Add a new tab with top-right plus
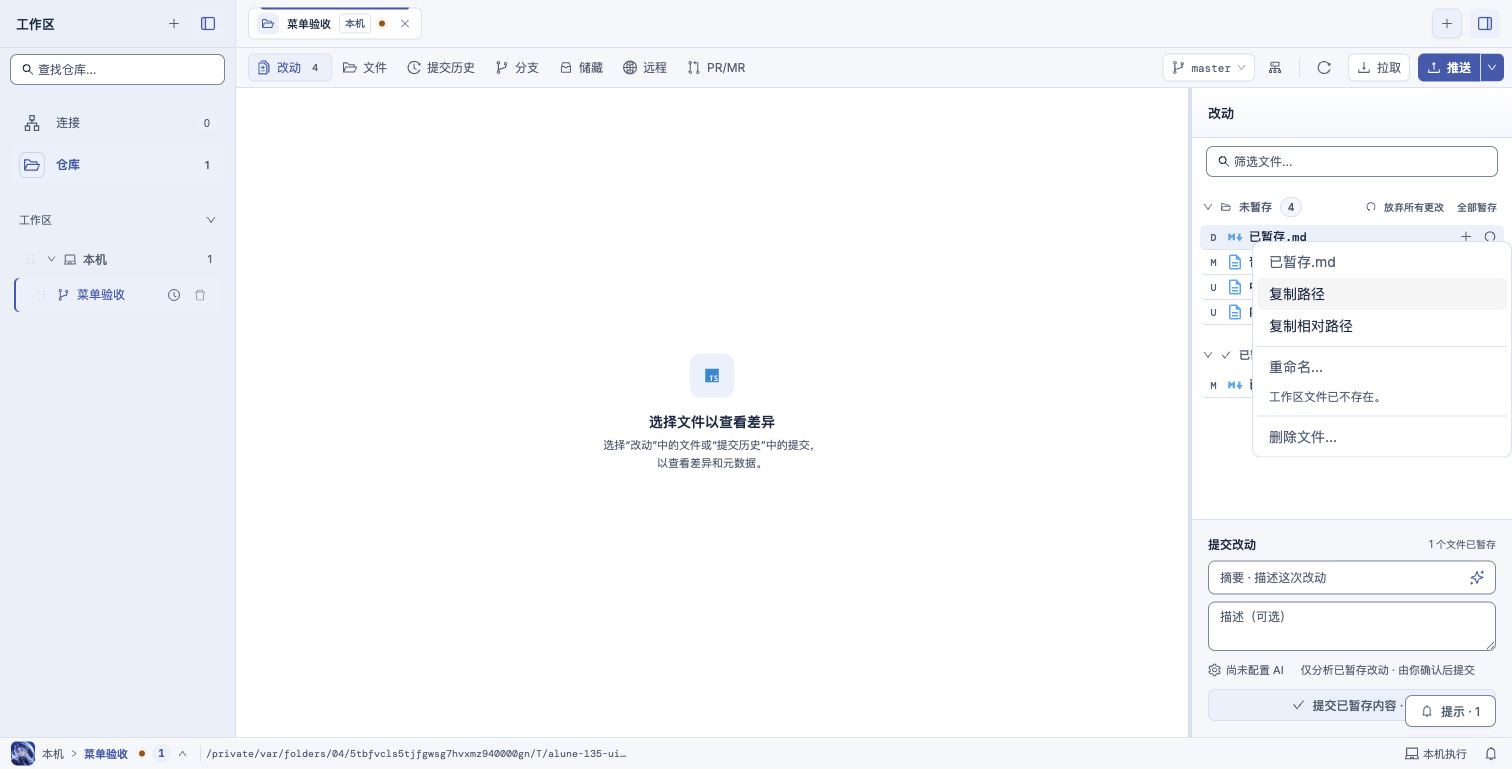Screen dimensions: 1512x769 pyautogui.click(x=1447, y=23)
